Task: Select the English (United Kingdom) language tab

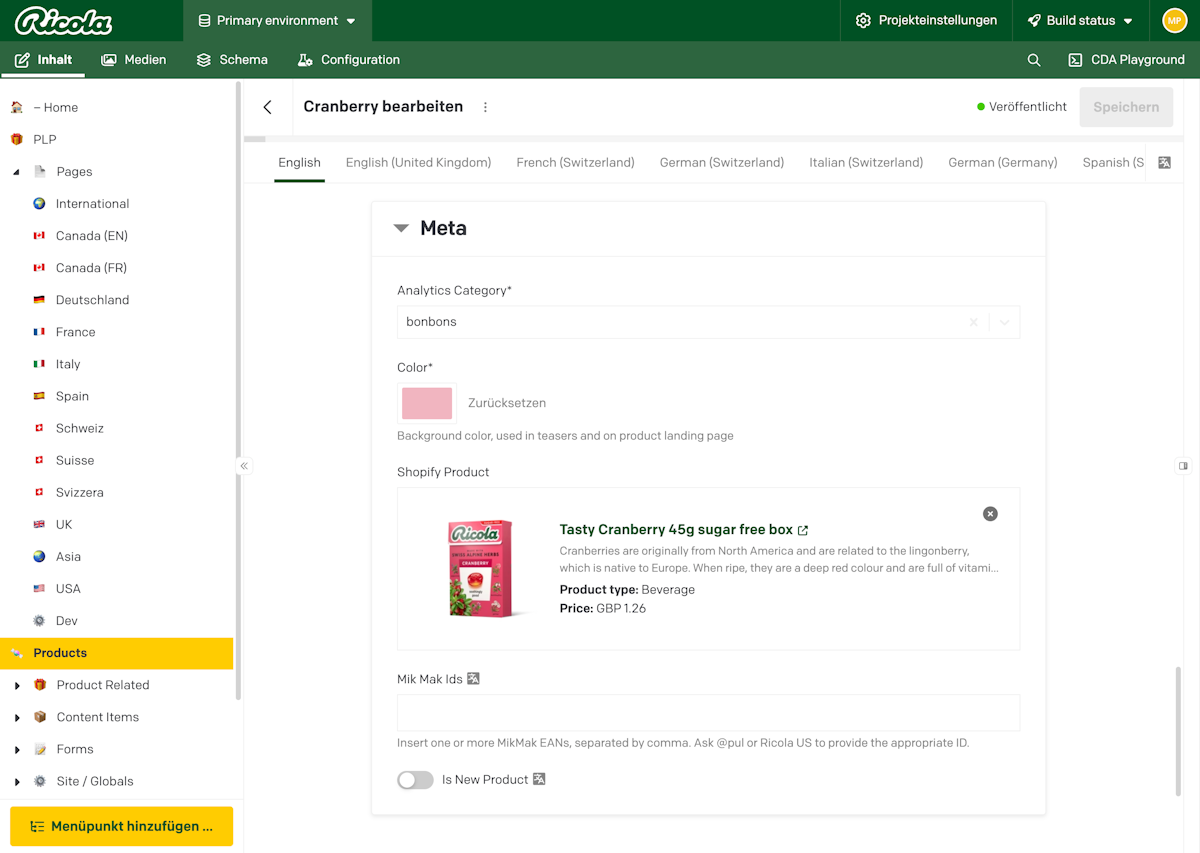Action: (418, 162)
